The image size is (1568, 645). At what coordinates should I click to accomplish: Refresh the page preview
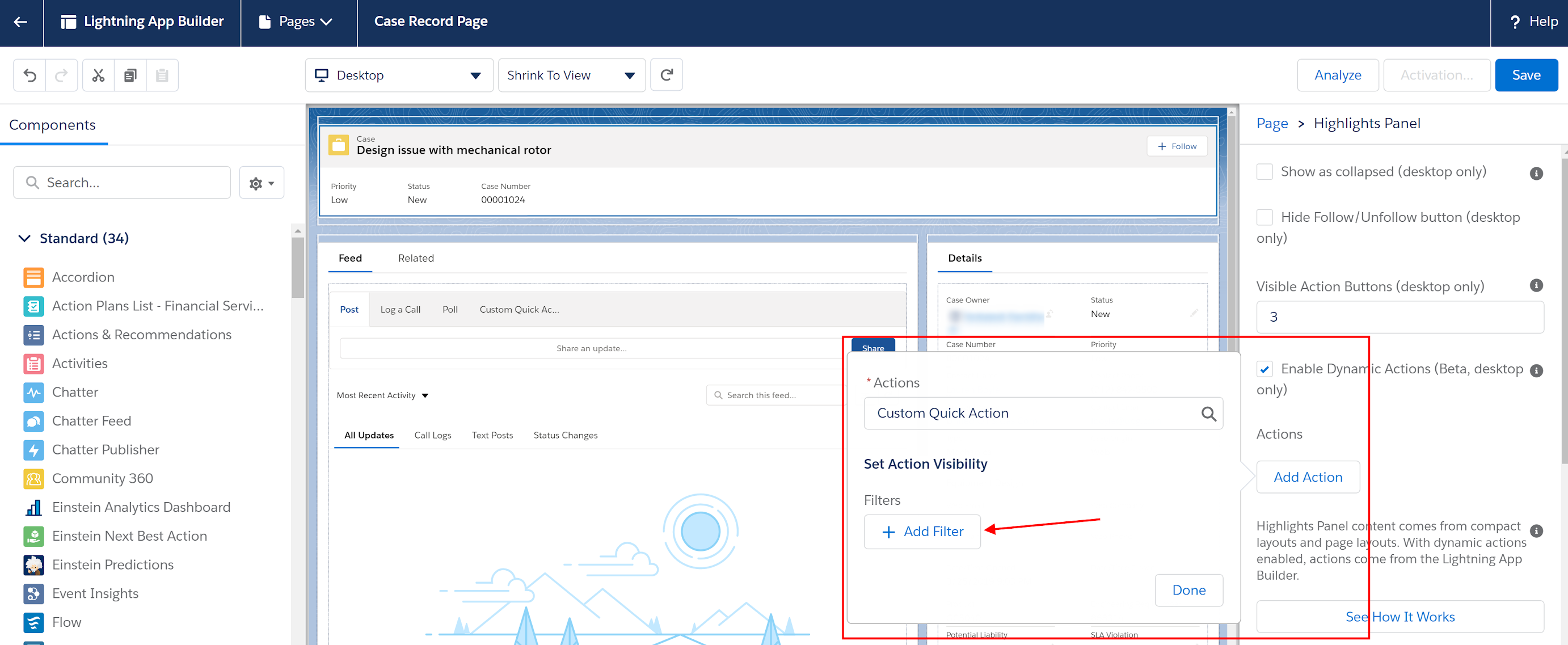pyautogui.click(x=667, y=74)
